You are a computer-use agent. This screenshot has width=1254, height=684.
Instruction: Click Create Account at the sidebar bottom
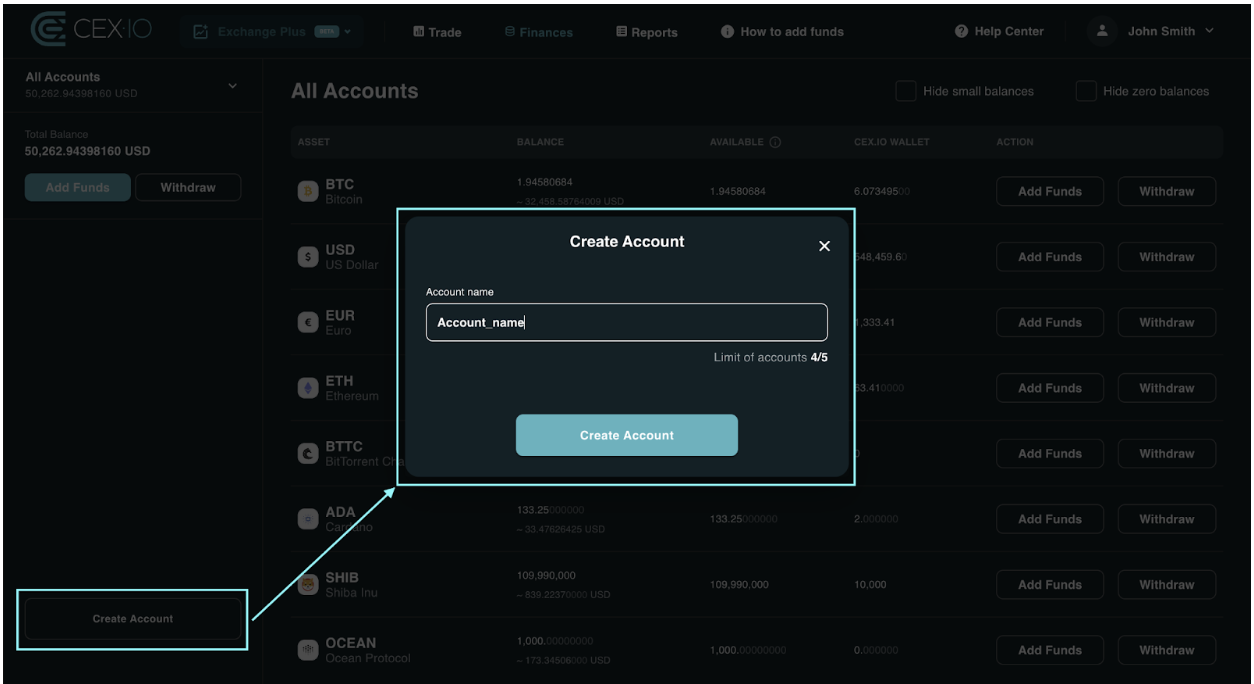tap(133, 619)
